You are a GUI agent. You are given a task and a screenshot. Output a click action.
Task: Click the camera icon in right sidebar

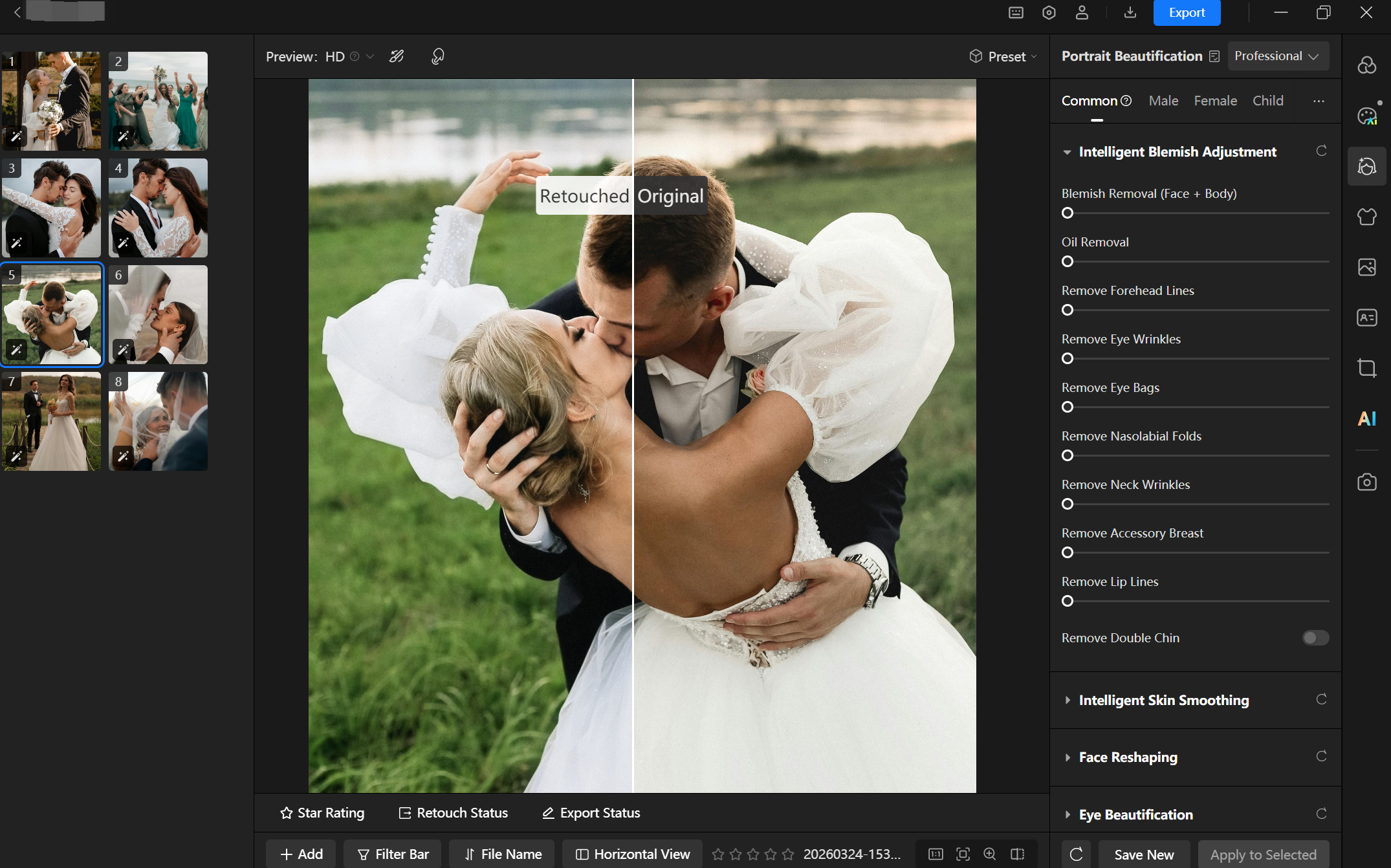(x=1366, y=483)
